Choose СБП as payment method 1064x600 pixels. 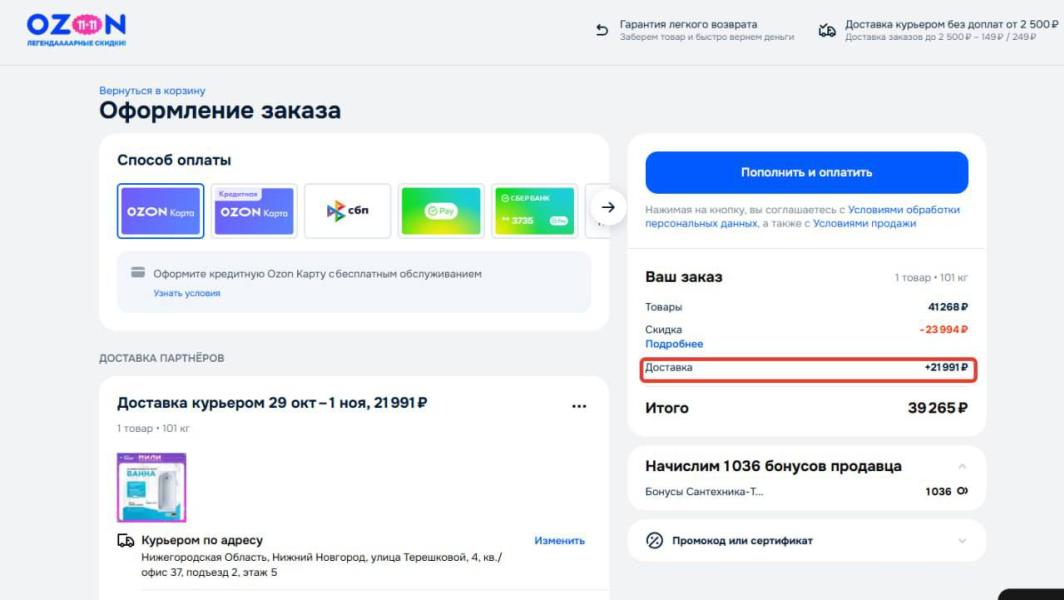(x=347, y=211)
